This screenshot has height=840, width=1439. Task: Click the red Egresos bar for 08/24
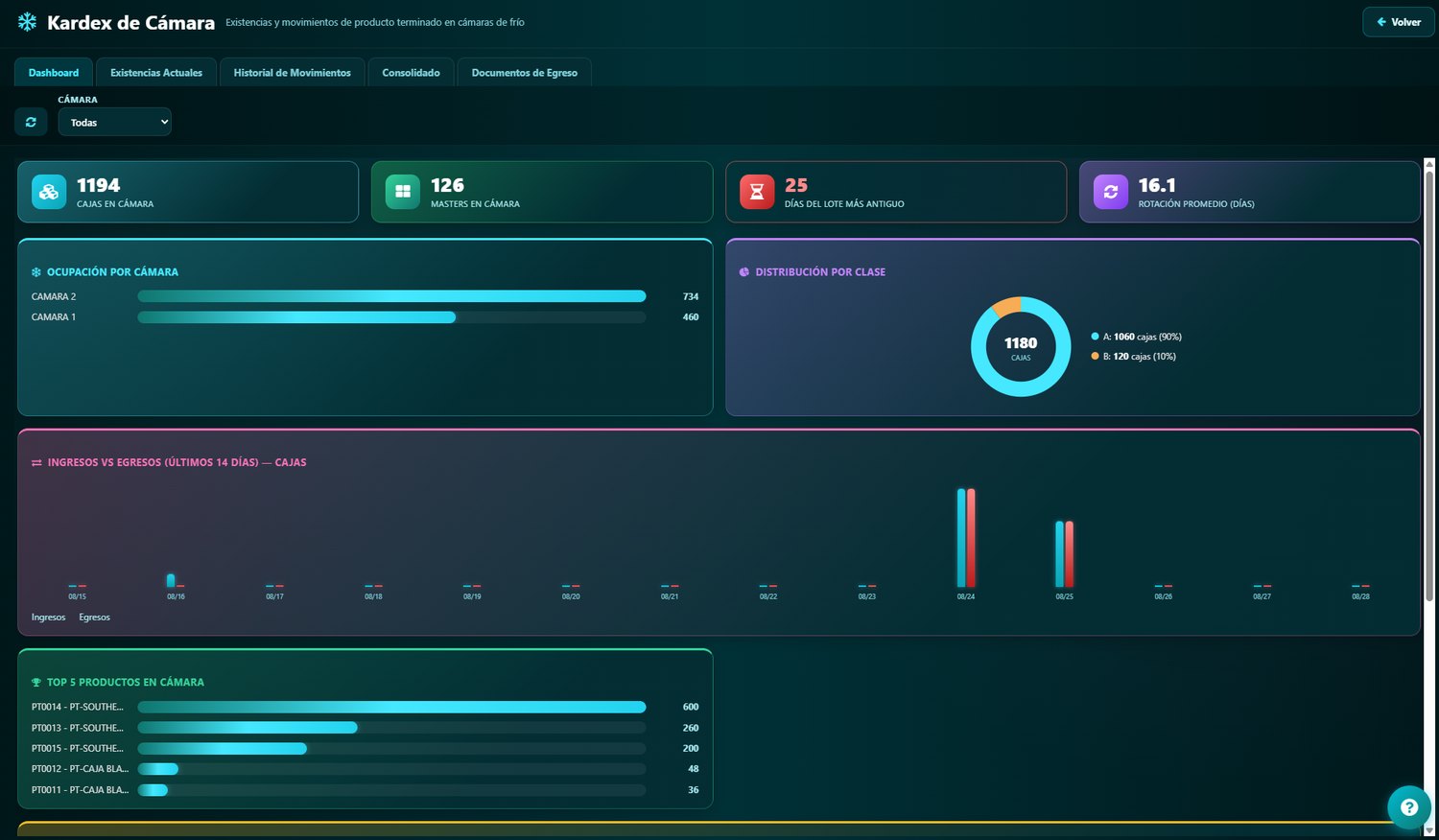[x=972, y=538]
